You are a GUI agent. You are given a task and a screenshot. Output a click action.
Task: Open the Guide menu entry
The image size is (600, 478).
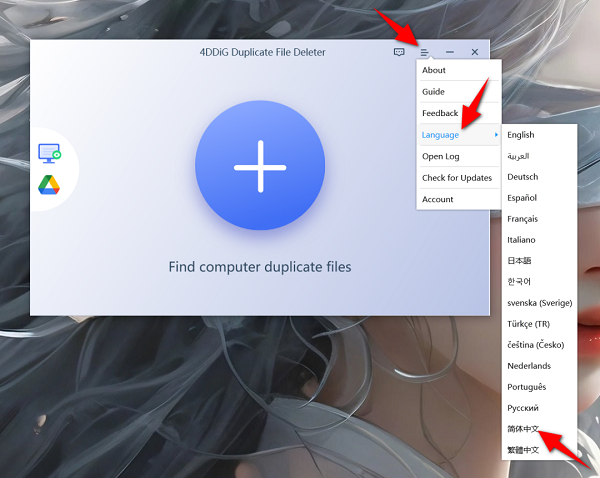[459, 91]
